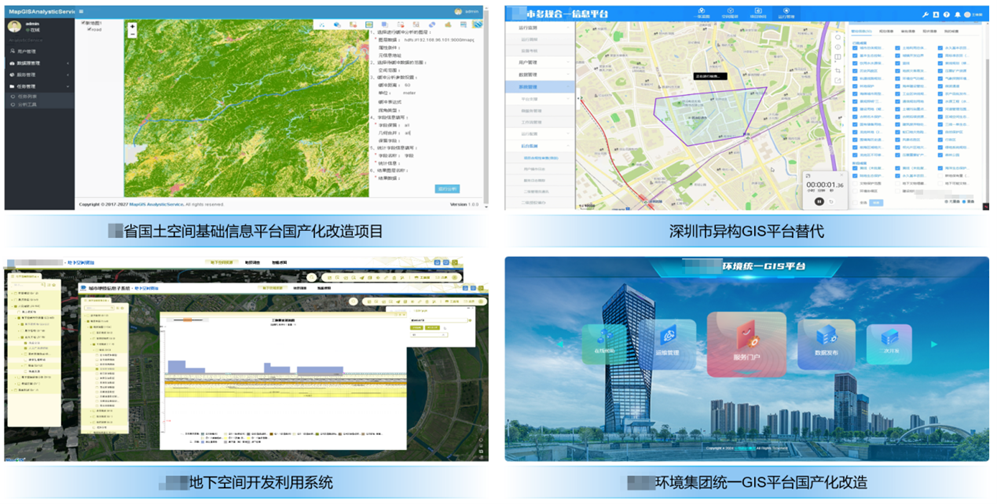This screenshot has width=997, height=504.
Task: Click the admin user avatar top right
Action: tap(459, 12)
